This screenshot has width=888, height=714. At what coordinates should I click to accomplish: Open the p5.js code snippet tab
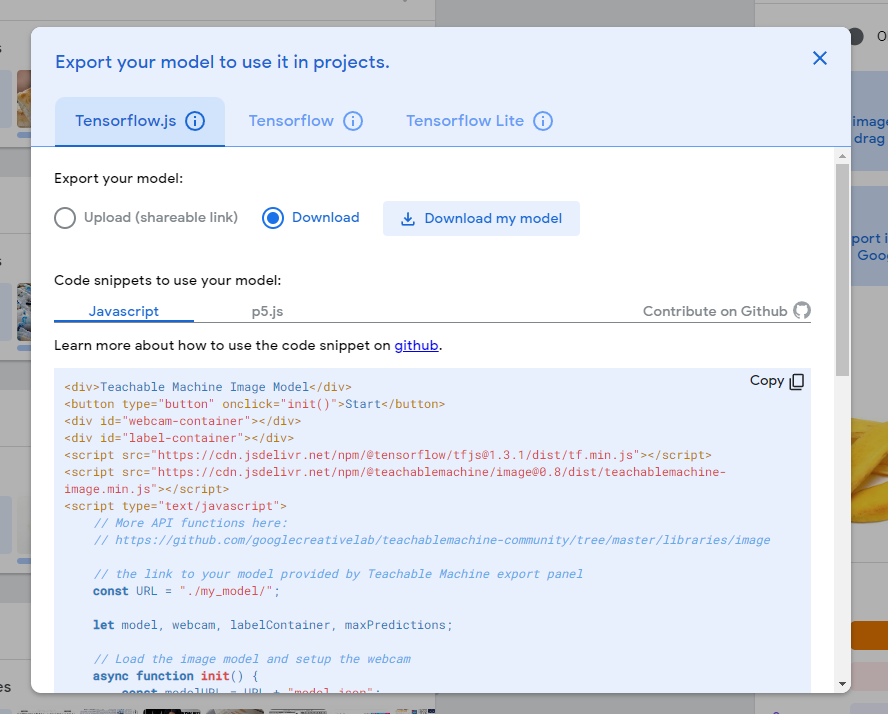pos(267,311)
